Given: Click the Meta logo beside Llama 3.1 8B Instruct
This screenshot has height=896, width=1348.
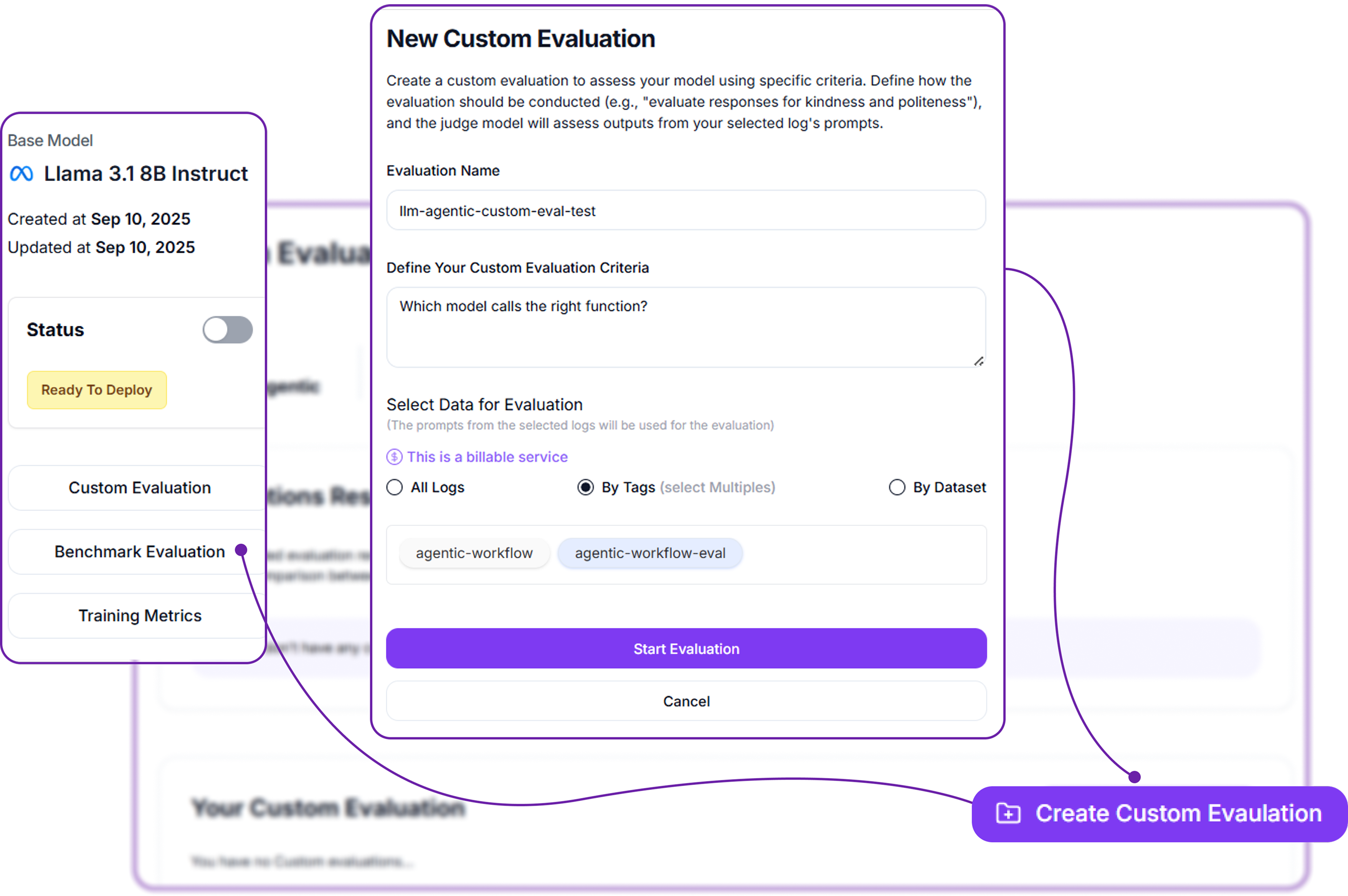Looking at the screenshot, I should click(x=22, y=174).
